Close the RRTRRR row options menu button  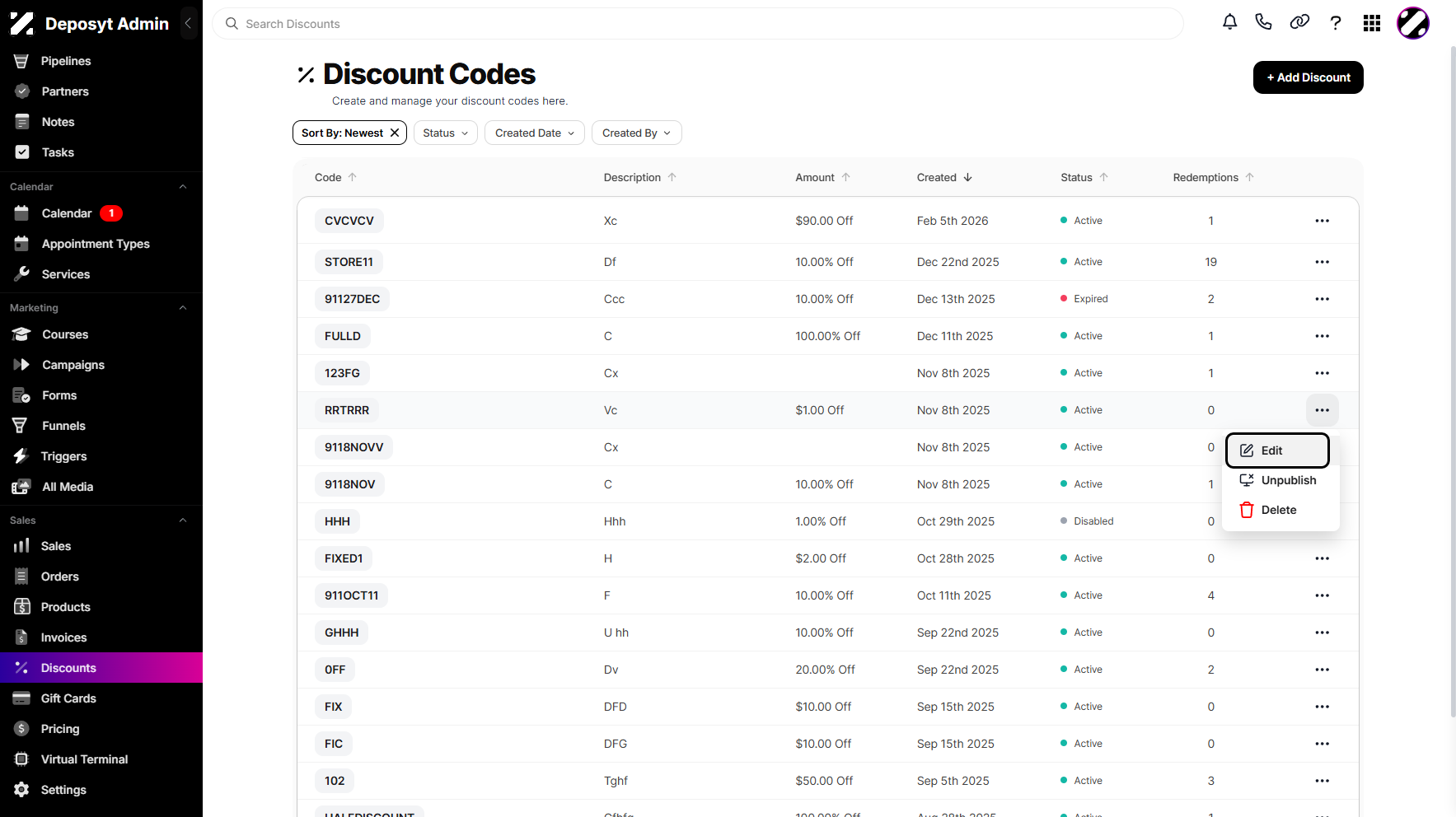pos(1323,410)
